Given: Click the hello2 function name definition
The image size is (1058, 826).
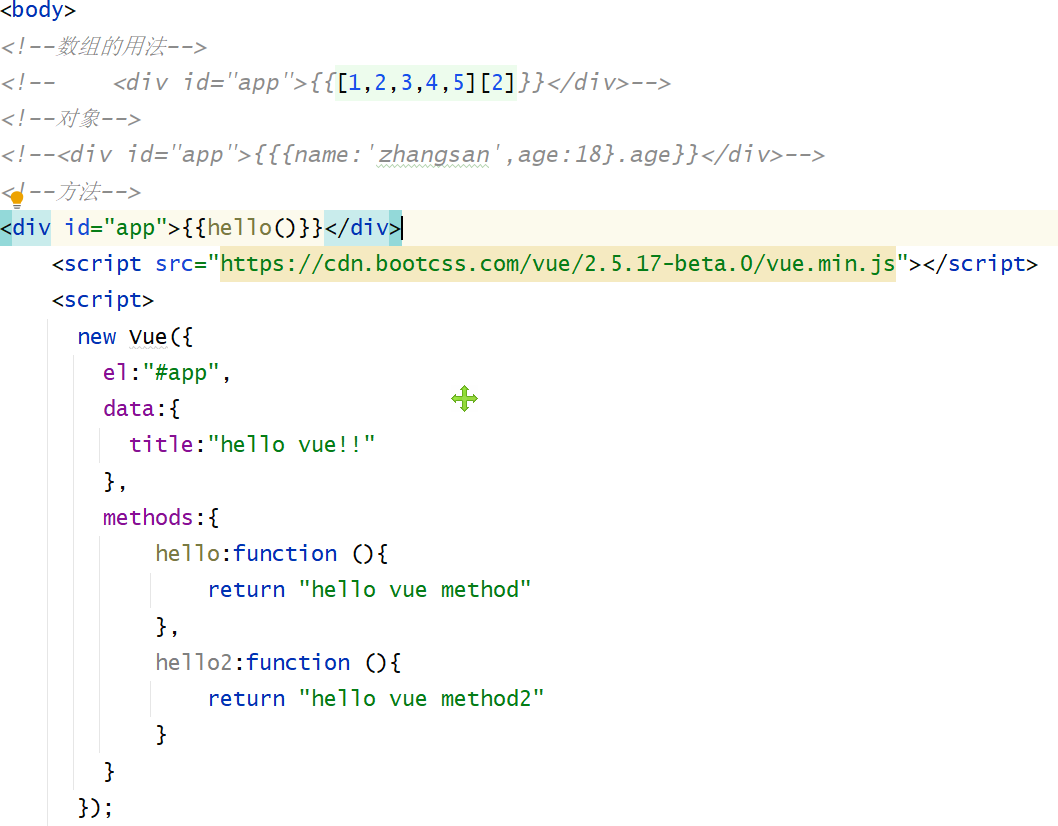Looking at the screenshot, I should 194,663.
